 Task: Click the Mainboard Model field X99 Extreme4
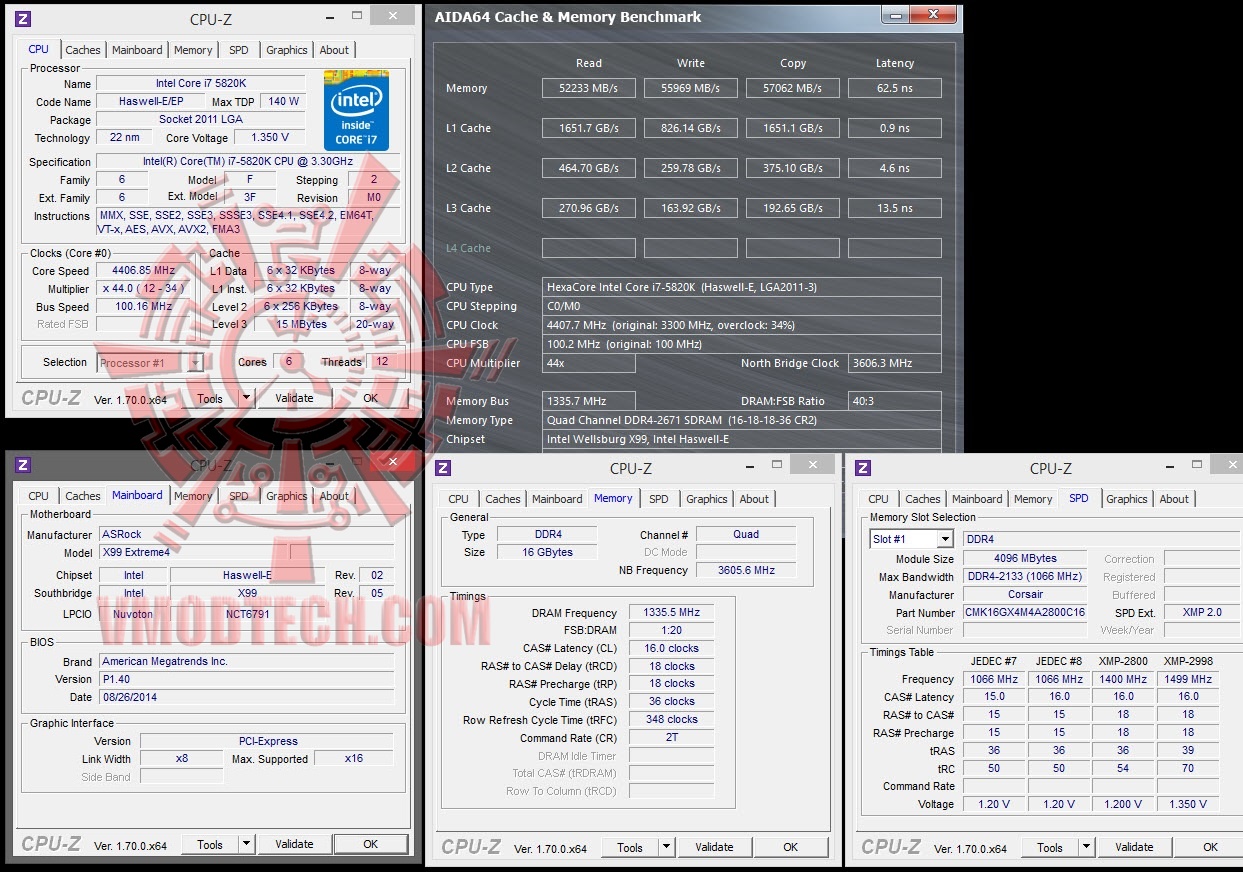click(192, 552)
